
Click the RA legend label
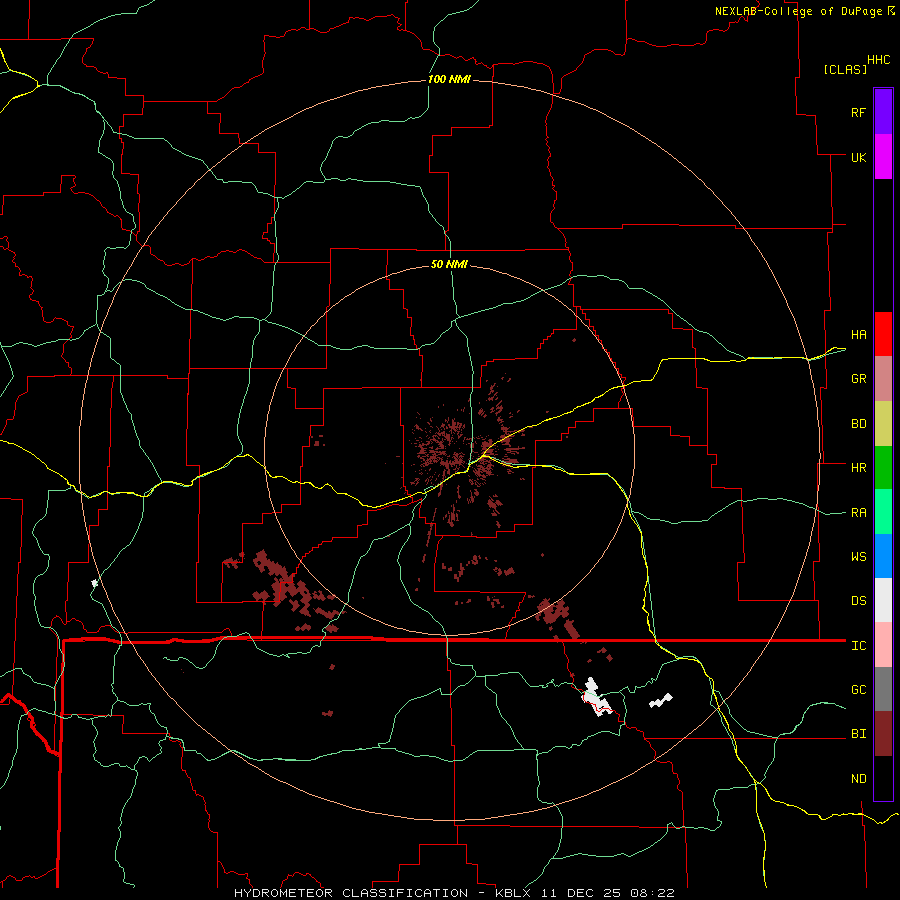point(858,513)
